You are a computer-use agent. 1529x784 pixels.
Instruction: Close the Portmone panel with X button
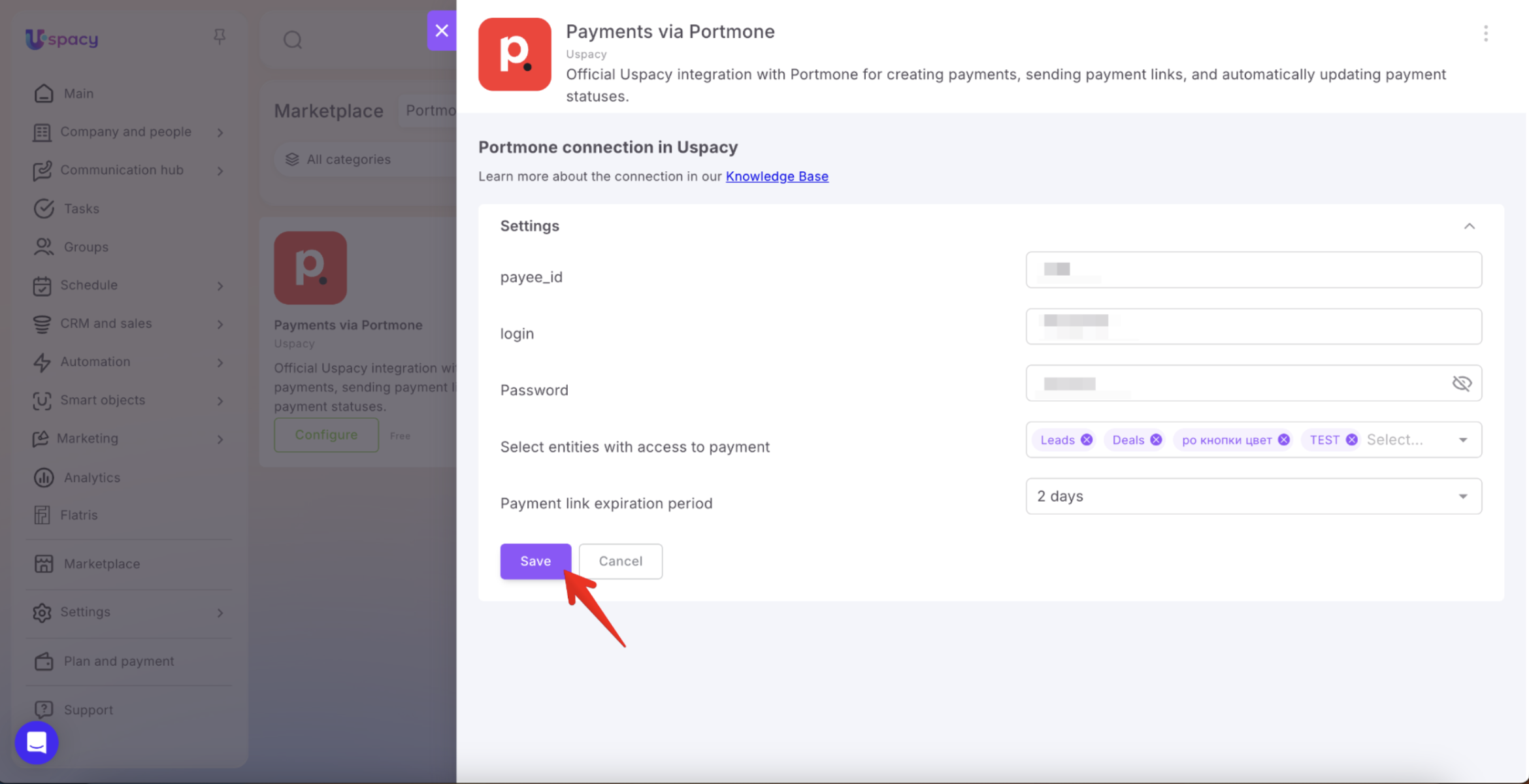442,30
